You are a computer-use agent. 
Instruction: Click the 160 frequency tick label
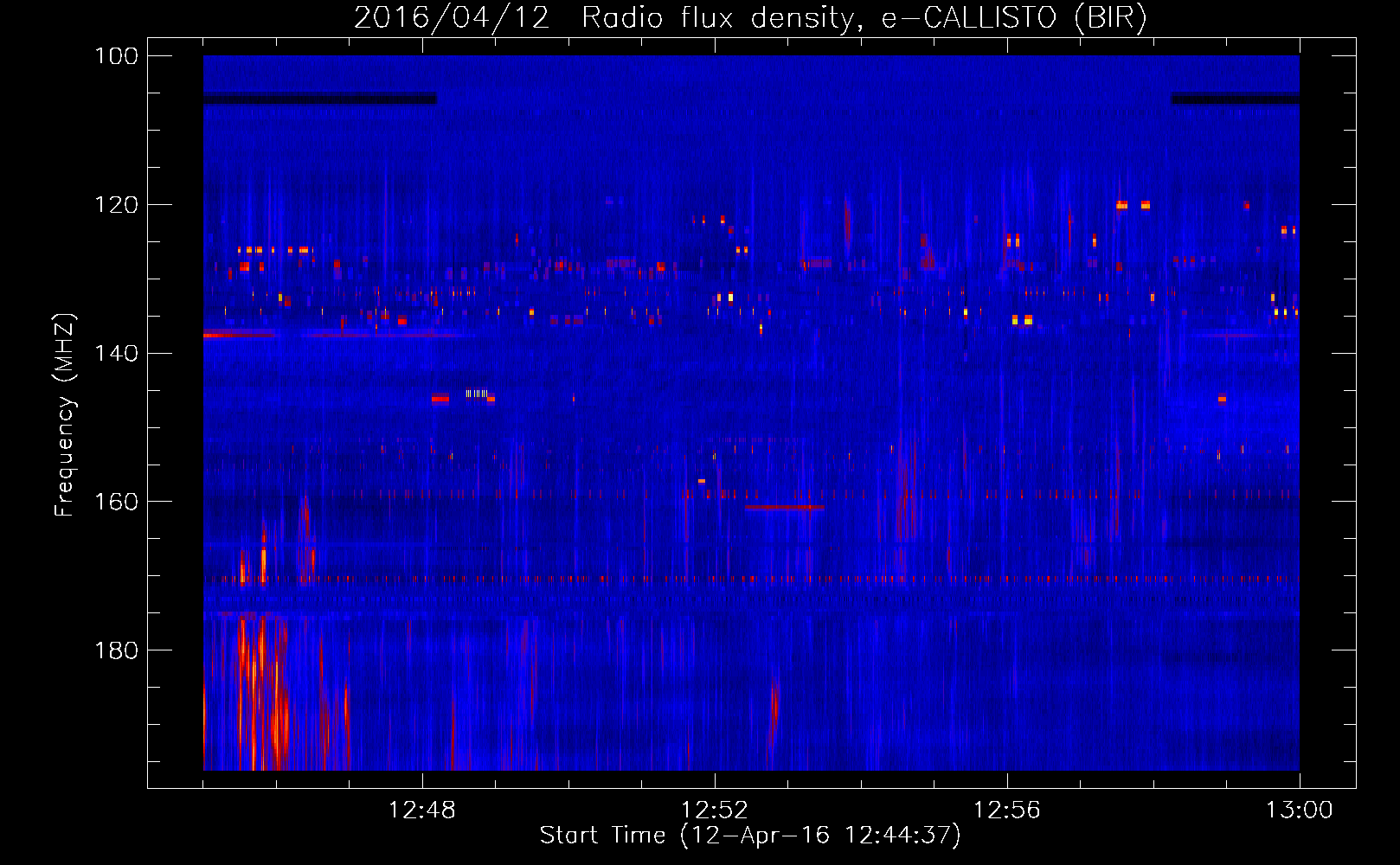point(116,502)
